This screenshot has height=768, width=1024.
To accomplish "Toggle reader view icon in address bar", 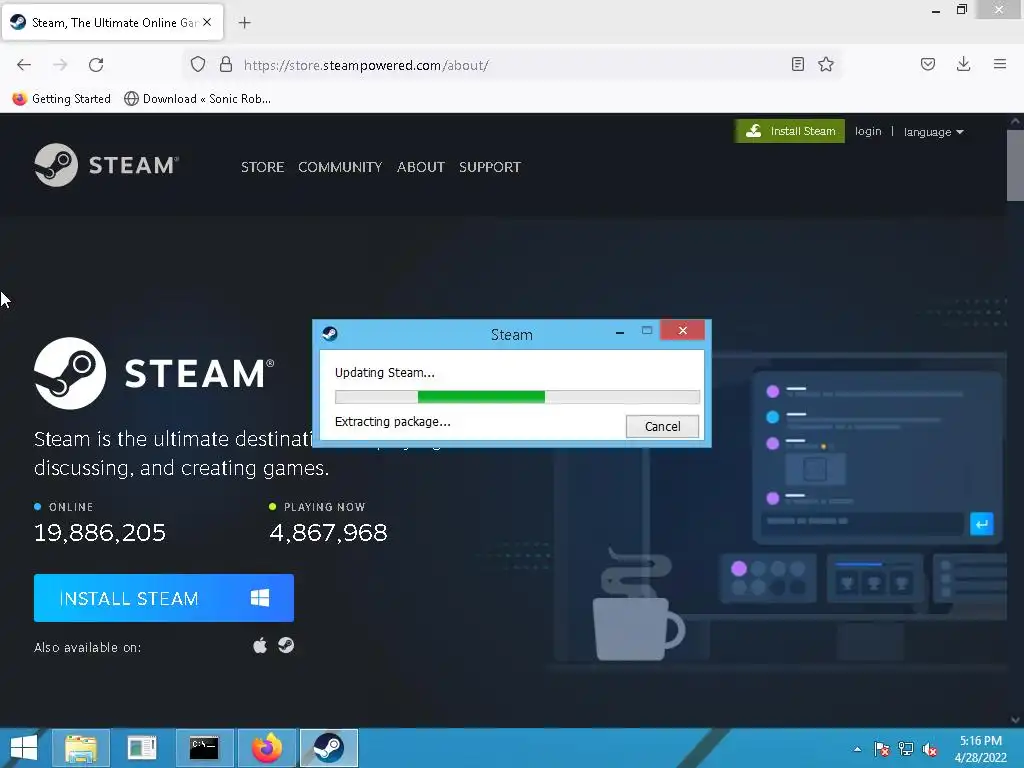I will click(x=797, y=64).
